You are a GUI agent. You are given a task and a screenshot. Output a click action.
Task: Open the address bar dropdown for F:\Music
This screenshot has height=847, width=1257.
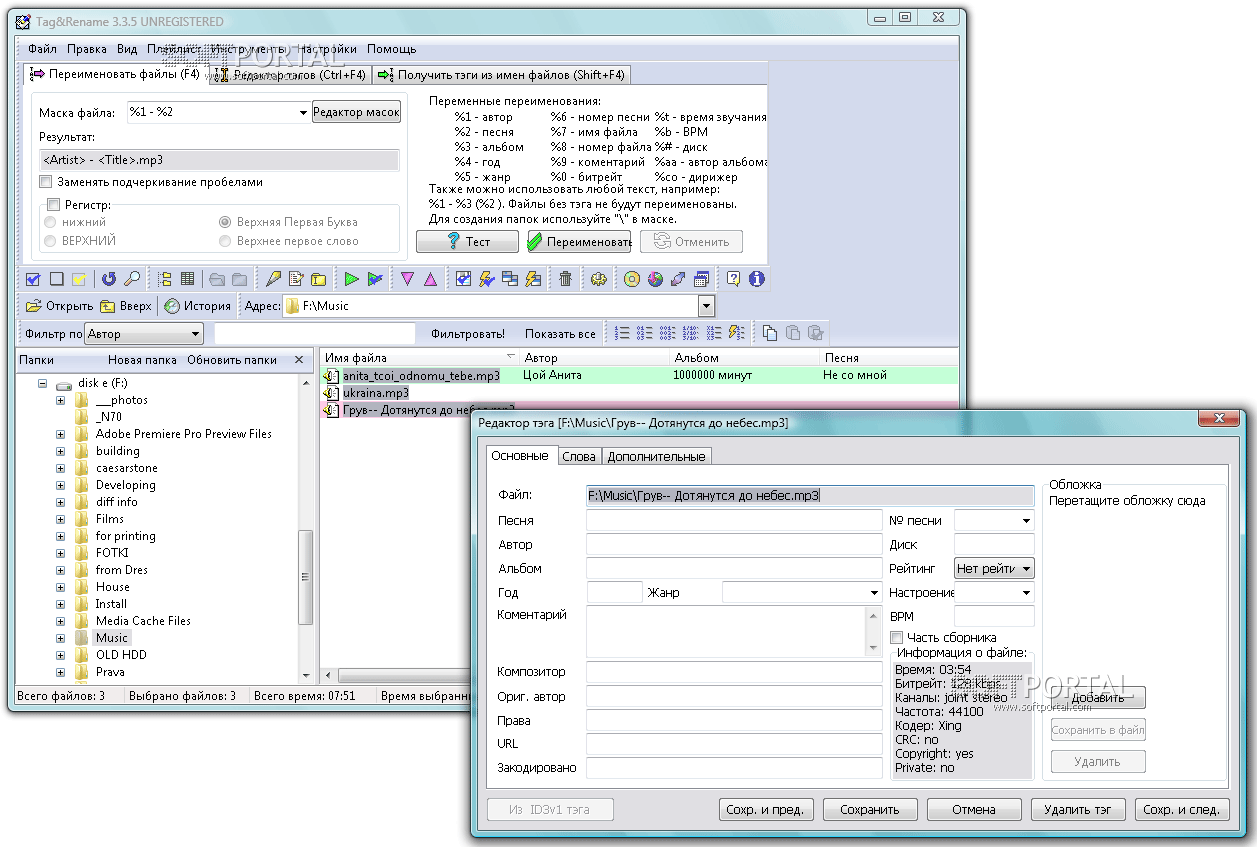click(706, 306)
